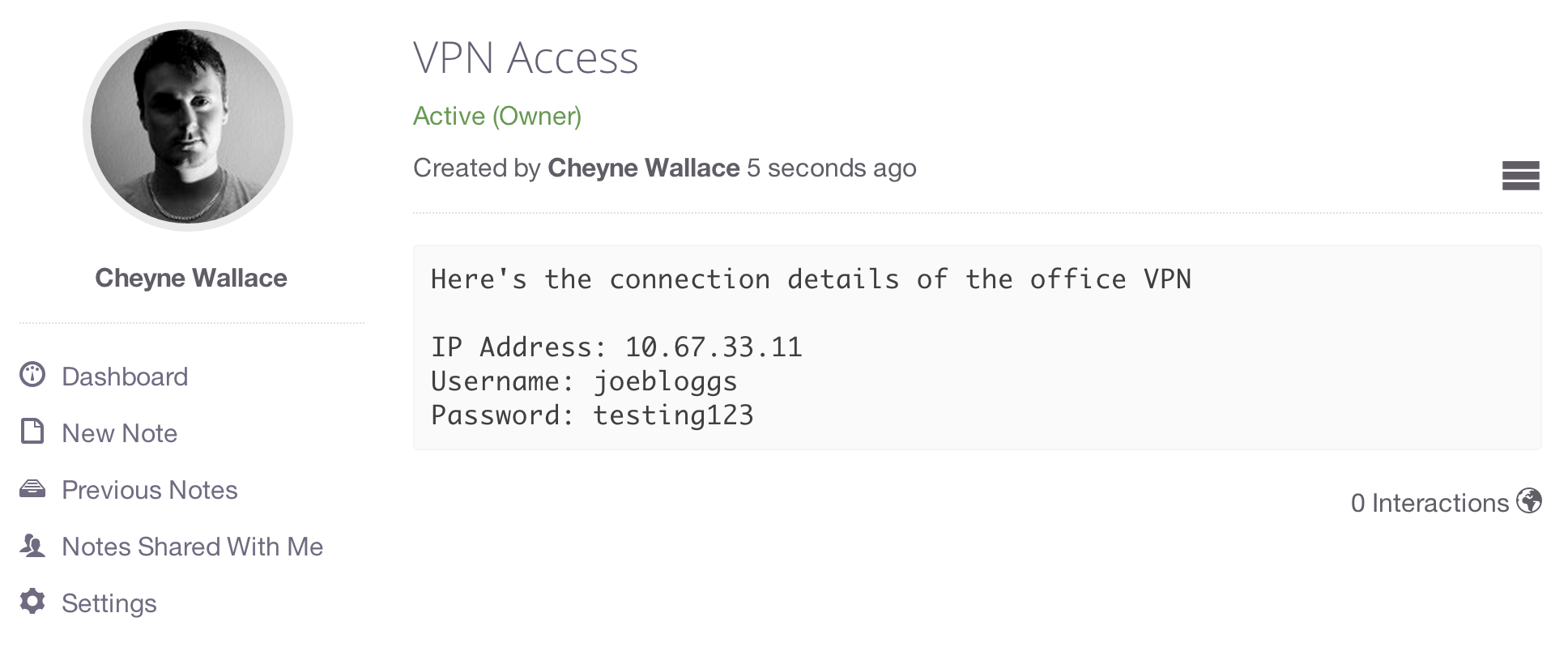This screenshot has width=1568, height=664.
Task: Click the Previous Notes inbox icon
Action: (x=32, y=488)
